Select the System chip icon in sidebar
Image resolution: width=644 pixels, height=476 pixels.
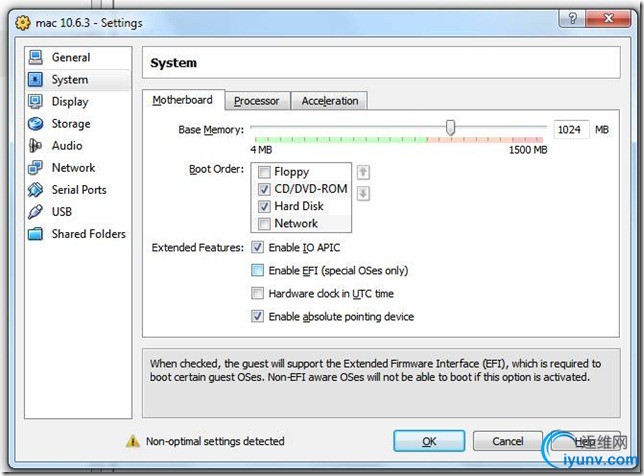(35, 79)
